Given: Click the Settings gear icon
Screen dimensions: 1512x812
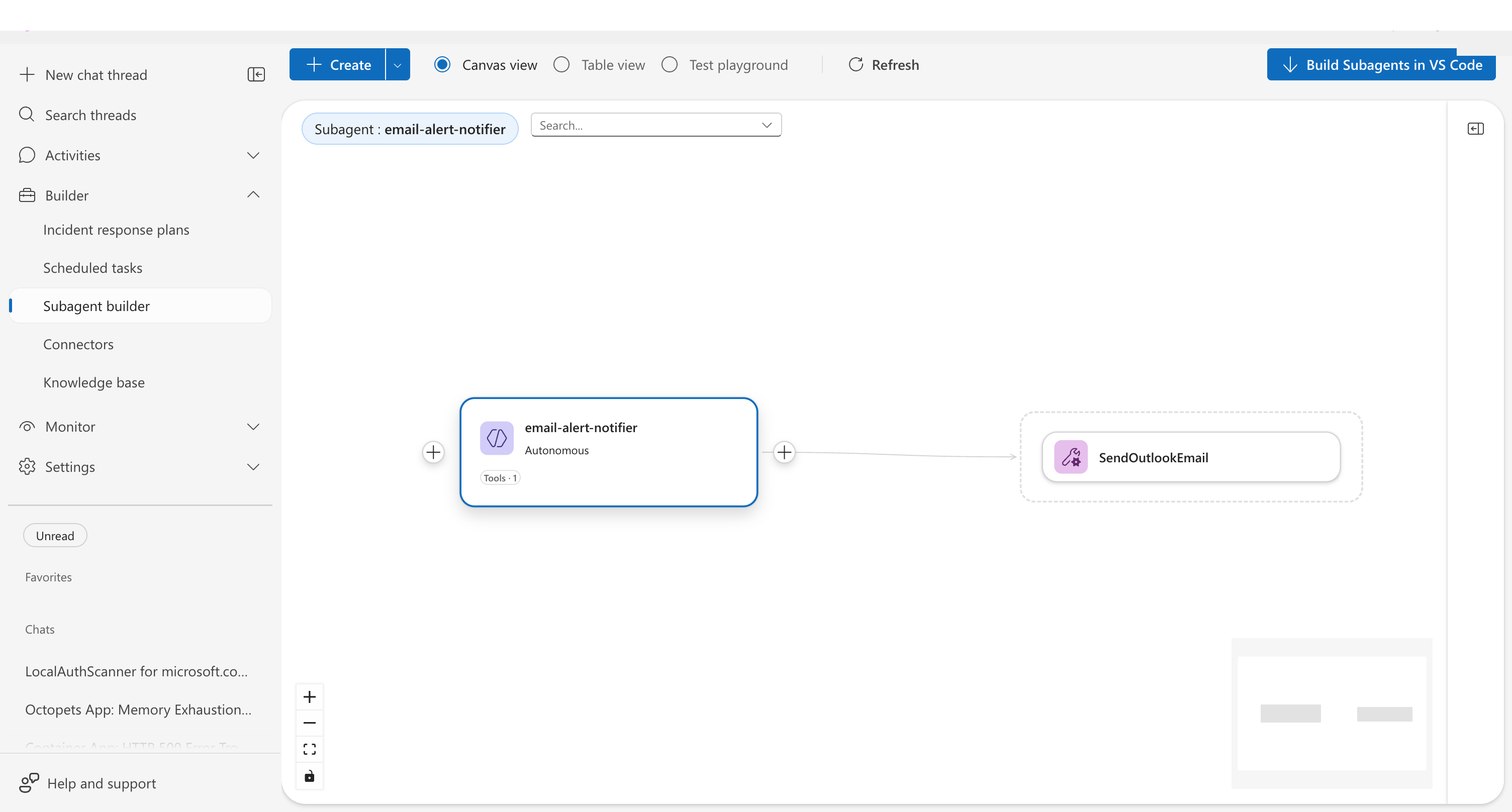Looking at the screenshot, I should (27, 466).
